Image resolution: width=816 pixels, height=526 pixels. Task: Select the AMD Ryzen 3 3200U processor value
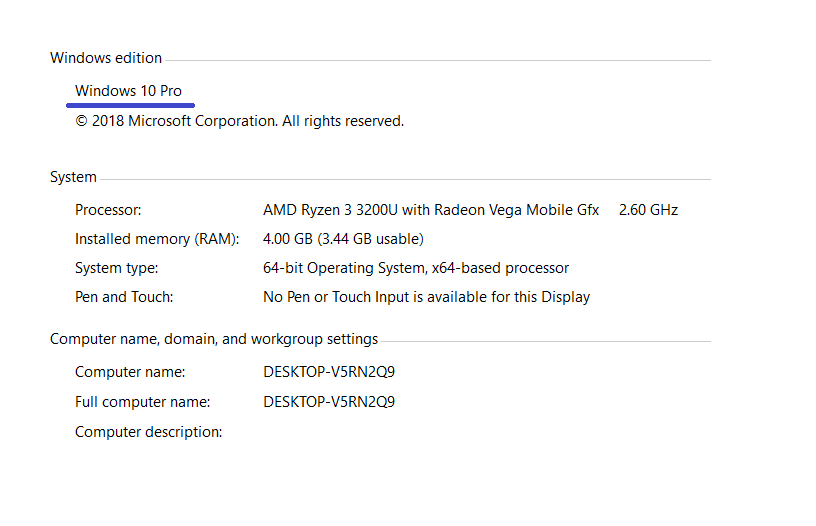(431, 210)
